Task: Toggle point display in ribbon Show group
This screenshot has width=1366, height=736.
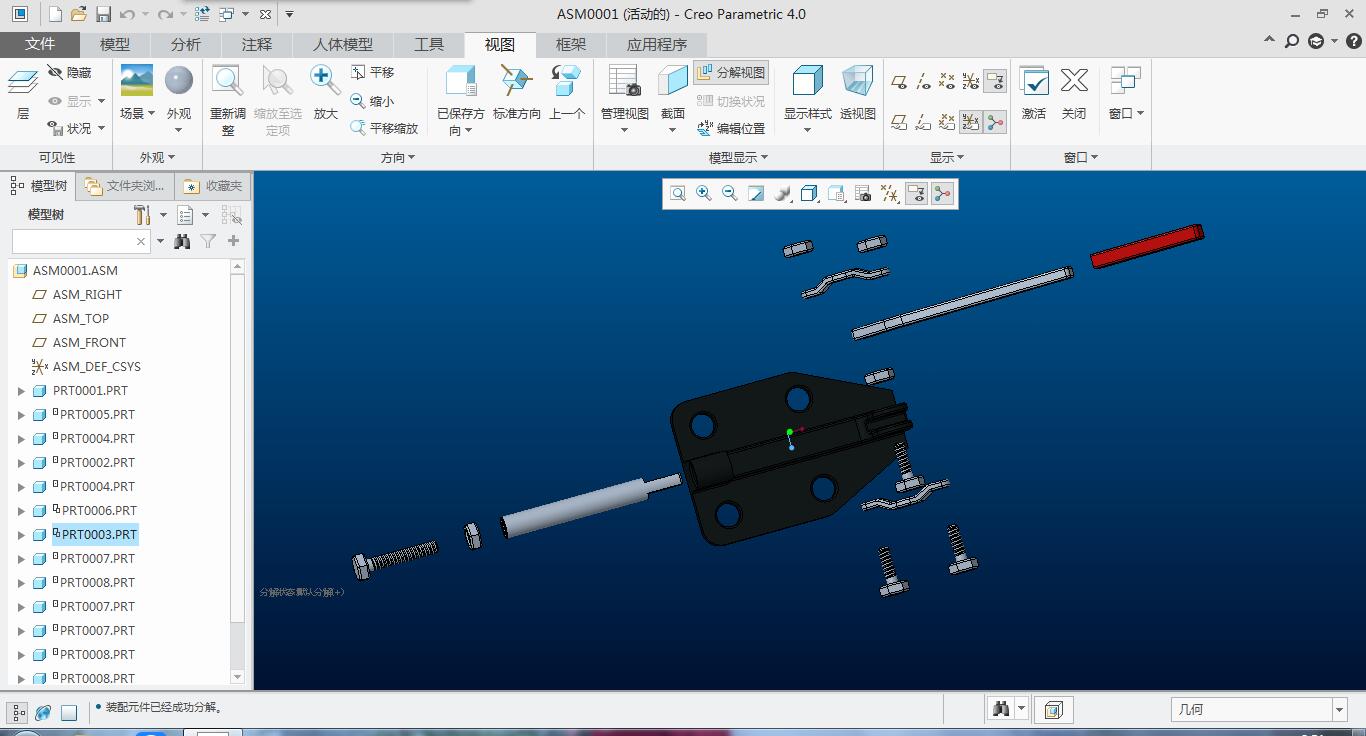Action: click(946, 81)
